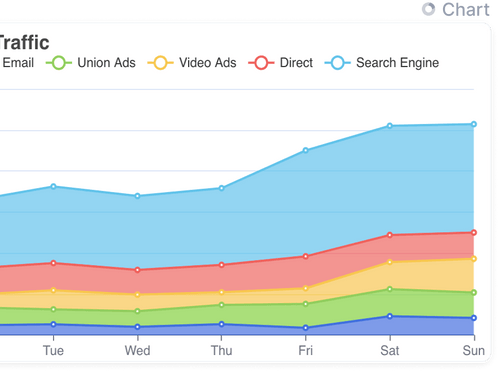This screenshot has width=500, height=373.
Task: Click the green Union Ads legend marker
Action: click(59, 63)
